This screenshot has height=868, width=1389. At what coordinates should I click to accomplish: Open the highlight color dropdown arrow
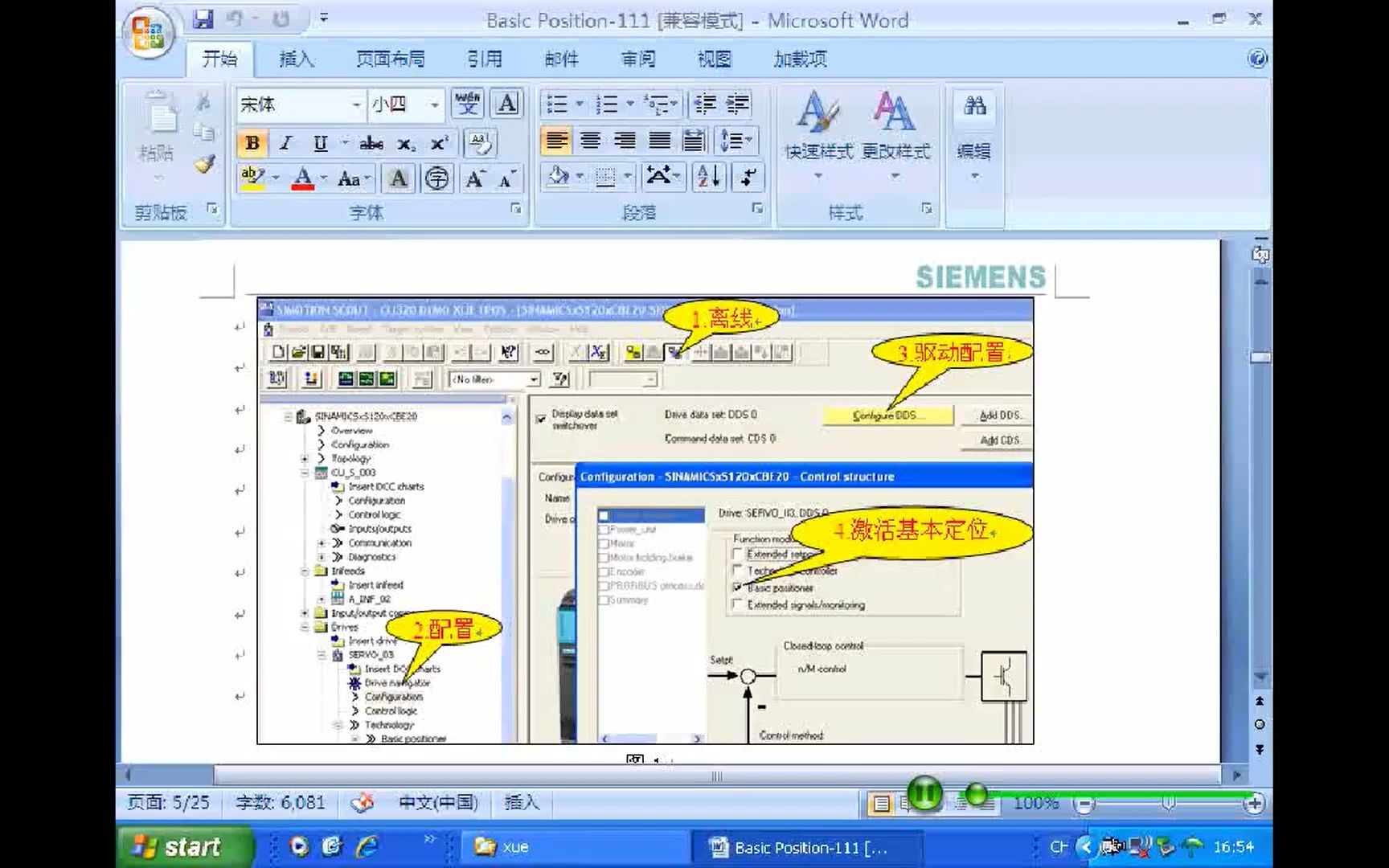276,178
